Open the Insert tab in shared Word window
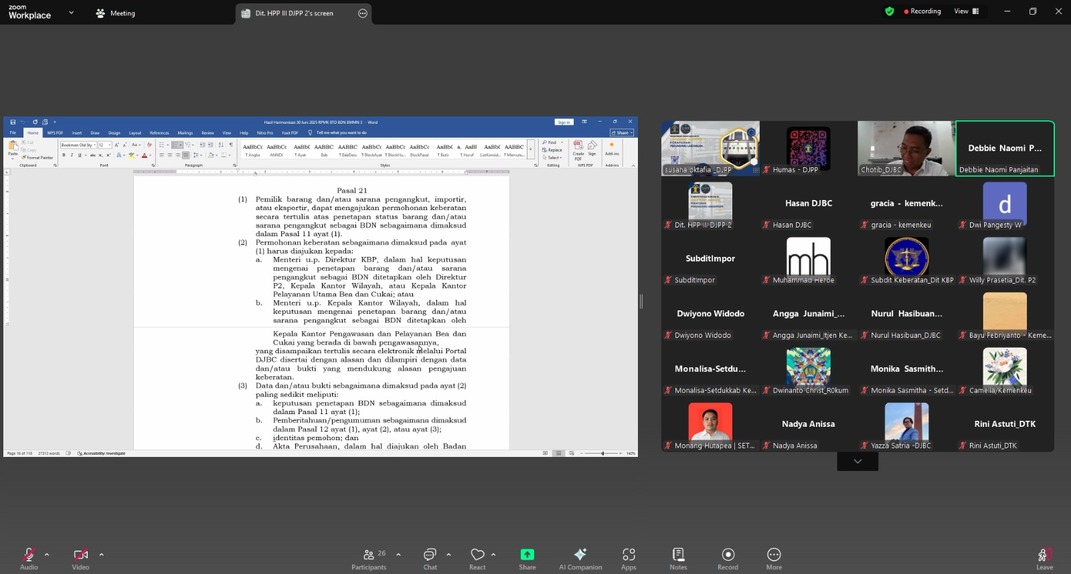 pos(76,133)
